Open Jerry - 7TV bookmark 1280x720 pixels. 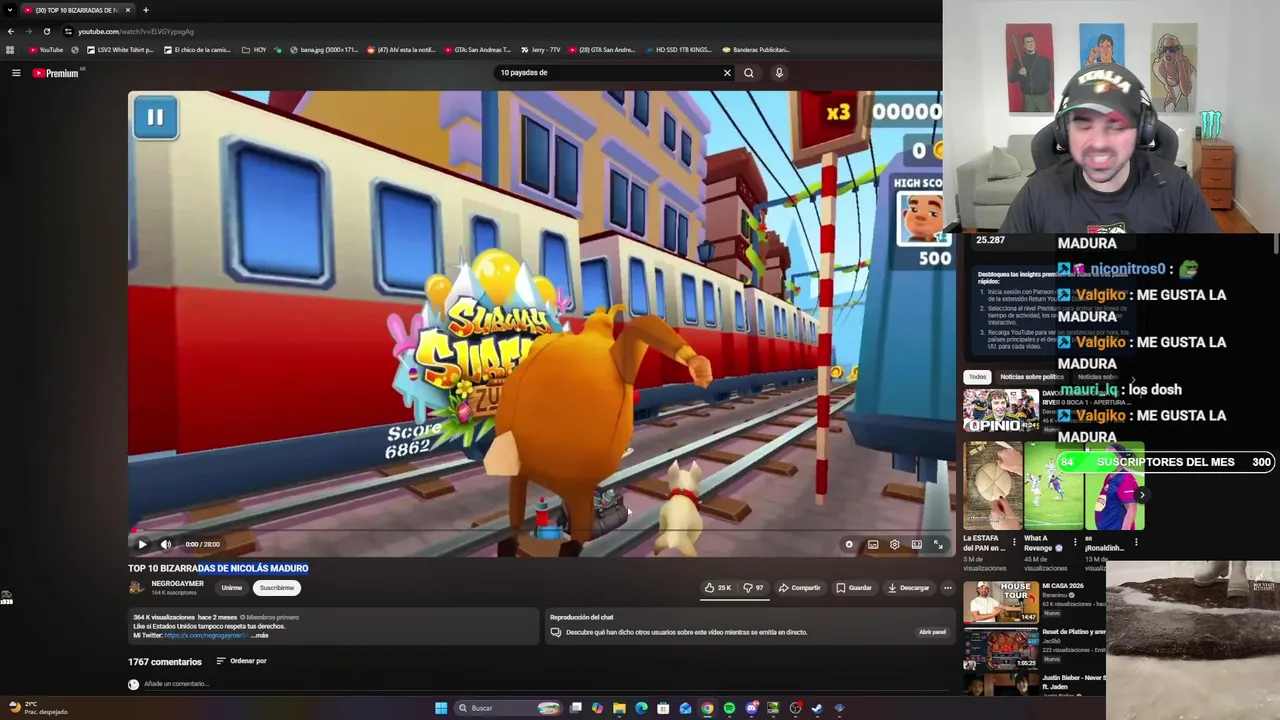pyautogui.click(x=540, y=49)
